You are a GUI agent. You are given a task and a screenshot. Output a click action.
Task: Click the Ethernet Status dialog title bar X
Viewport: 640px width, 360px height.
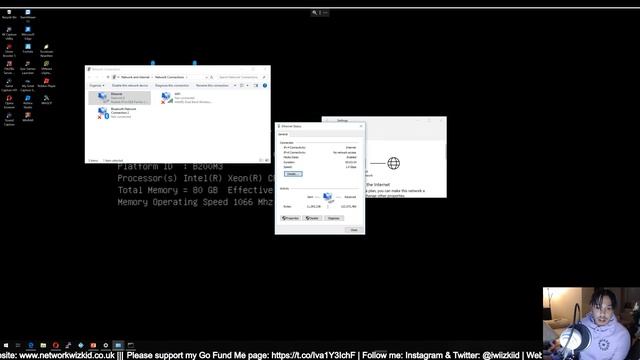361,126
